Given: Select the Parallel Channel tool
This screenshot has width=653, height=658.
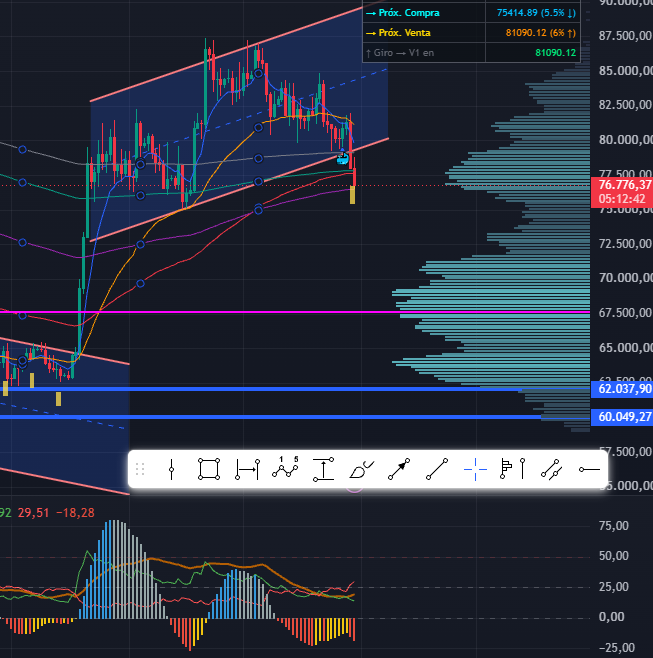Looking at the screenshot, I should point(551,469).
